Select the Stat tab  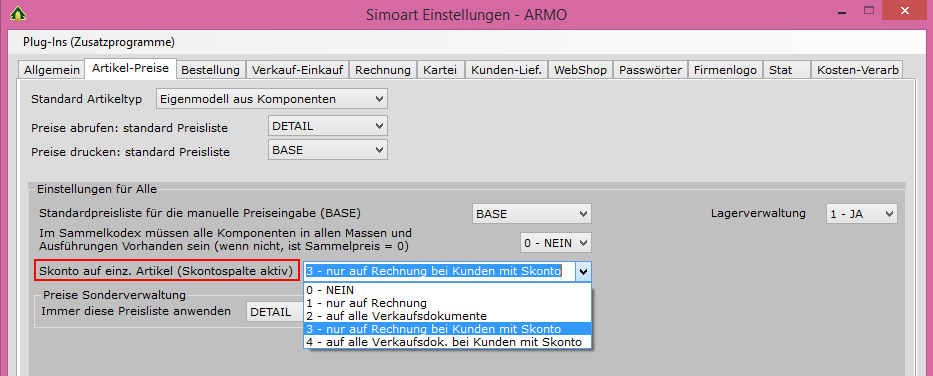pyautogui.click(x=786, y=70)
